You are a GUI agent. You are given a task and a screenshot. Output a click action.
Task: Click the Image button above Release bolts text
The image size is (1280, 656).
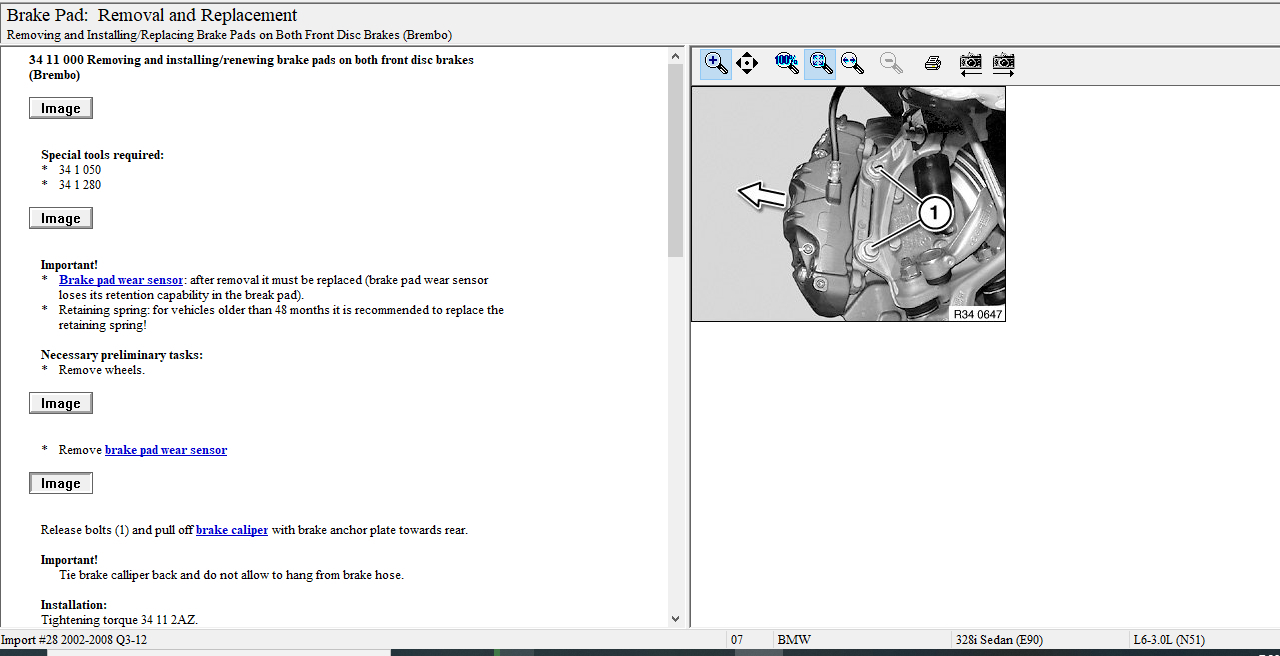[61, 483]
